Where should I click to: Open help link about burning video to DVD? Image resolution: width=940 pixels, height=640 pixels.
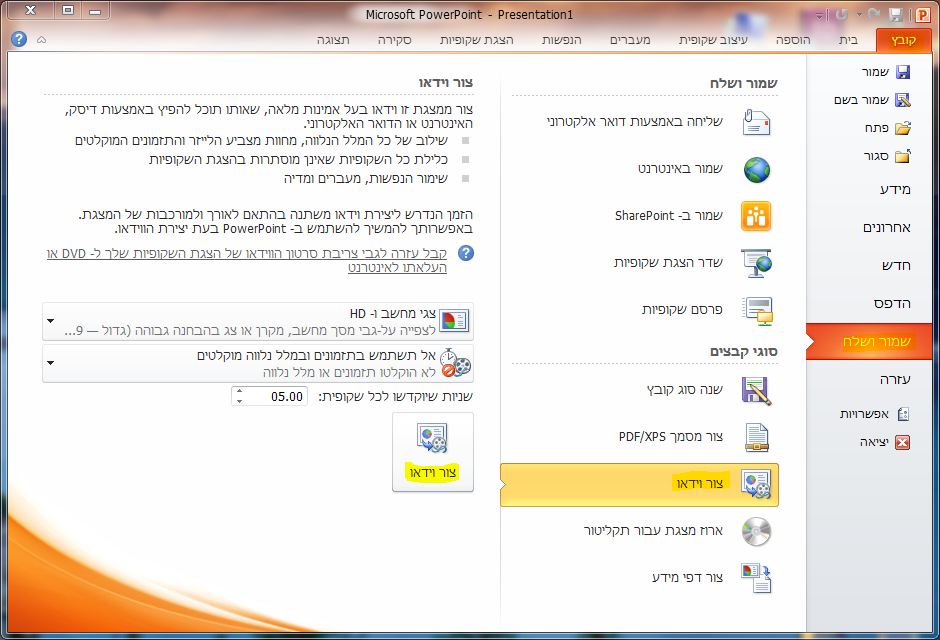coord(247,260)
